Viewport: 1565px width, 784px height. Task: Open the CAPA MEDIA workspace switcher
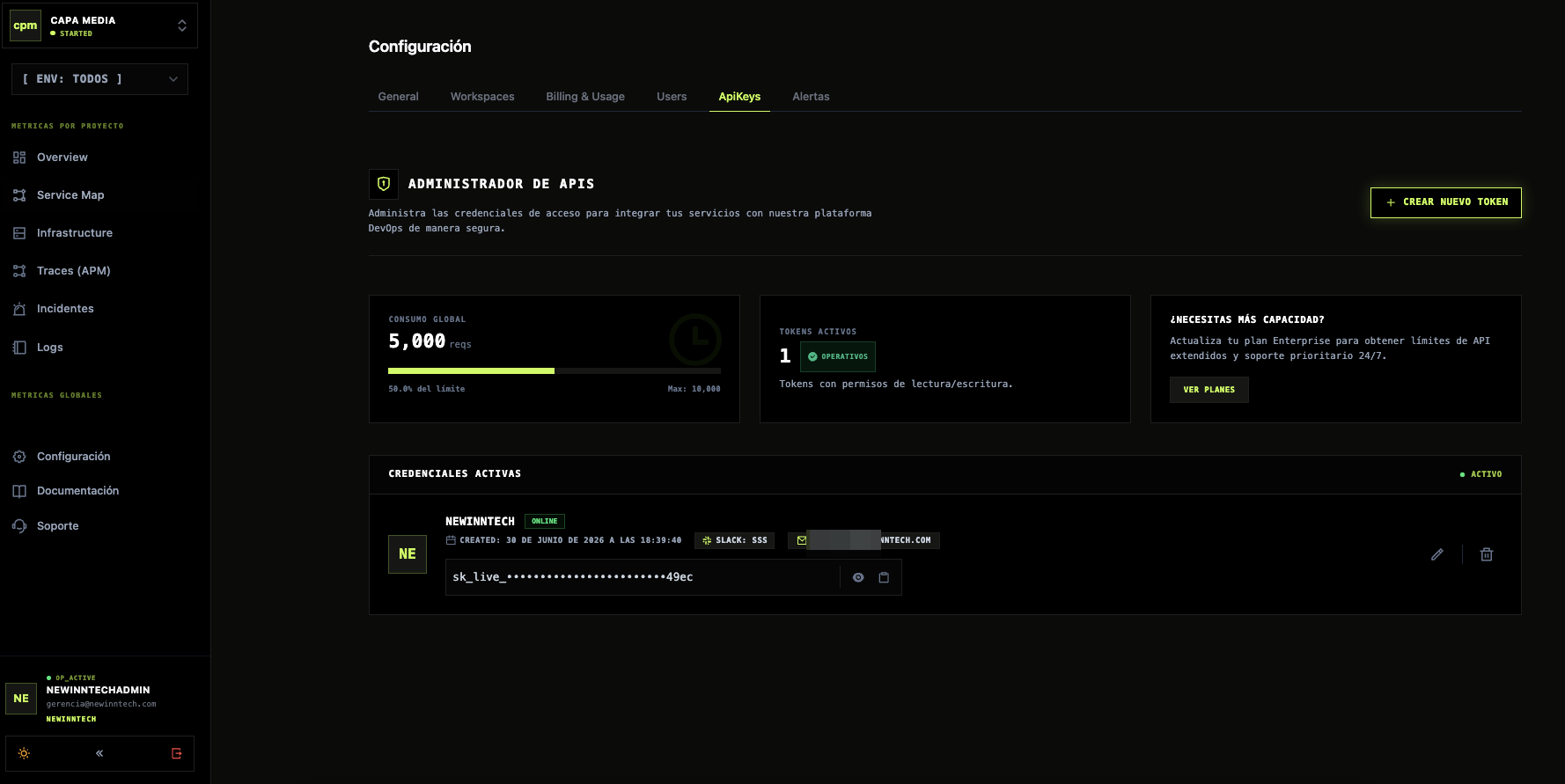99,26
